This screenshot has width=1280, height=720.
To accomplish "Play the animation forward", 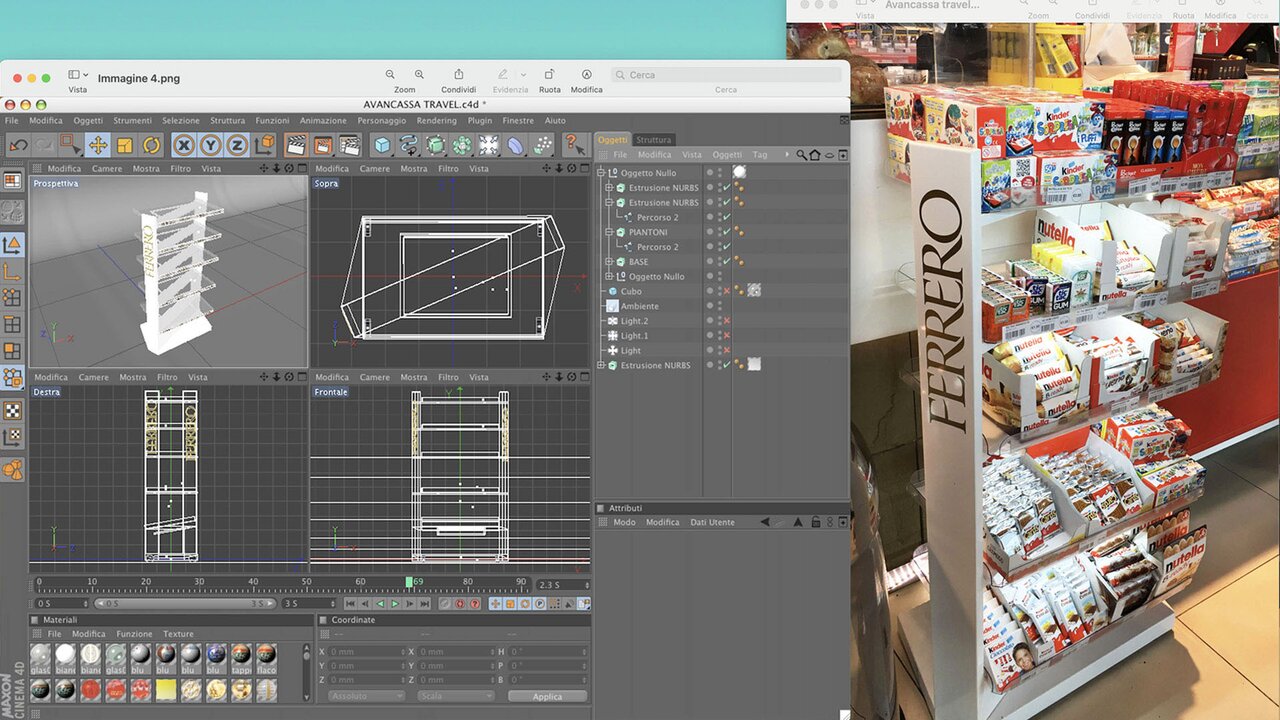I will (394, 604).
